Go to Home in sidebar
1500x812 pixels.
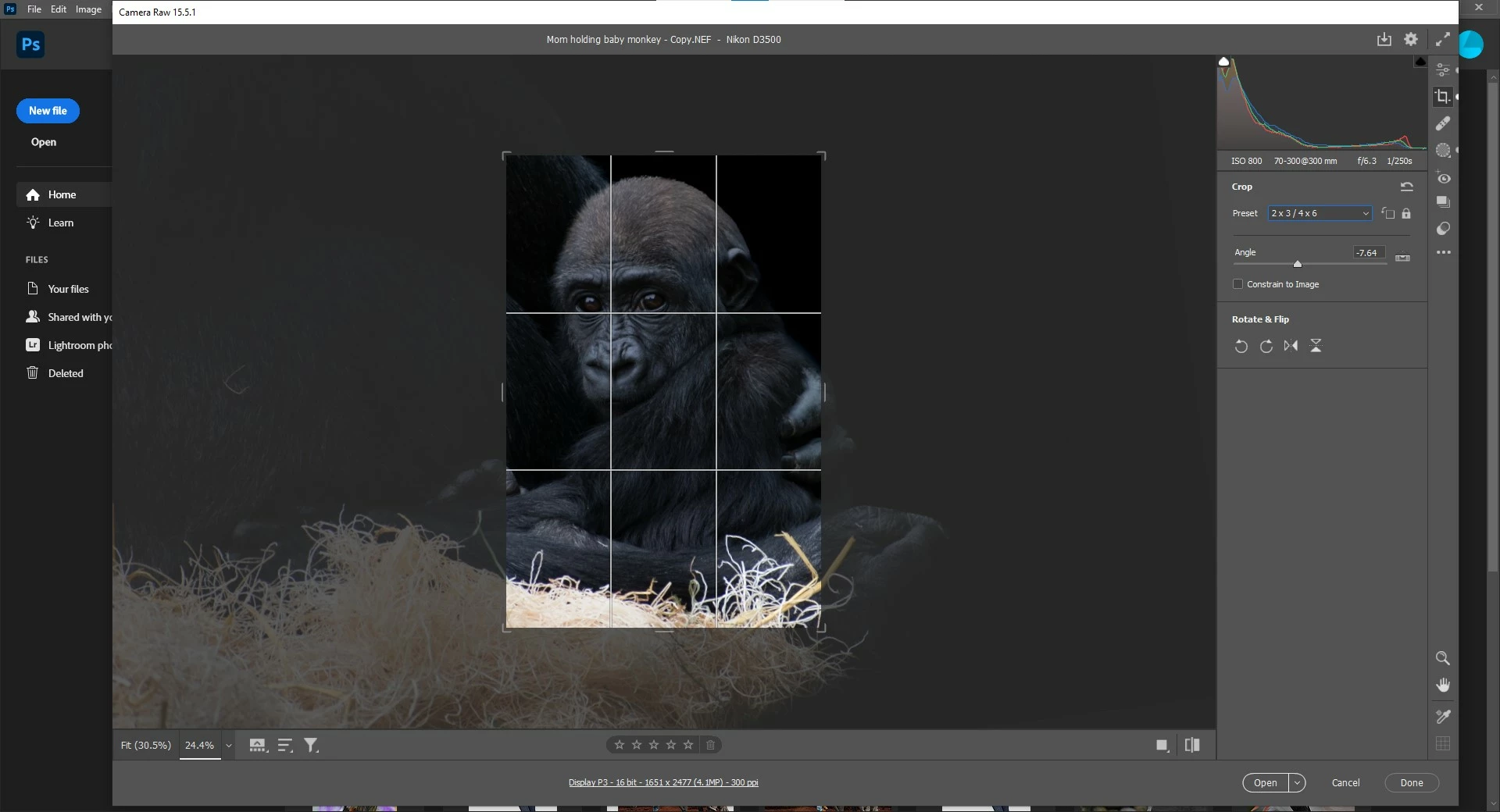tap(64, 194)
